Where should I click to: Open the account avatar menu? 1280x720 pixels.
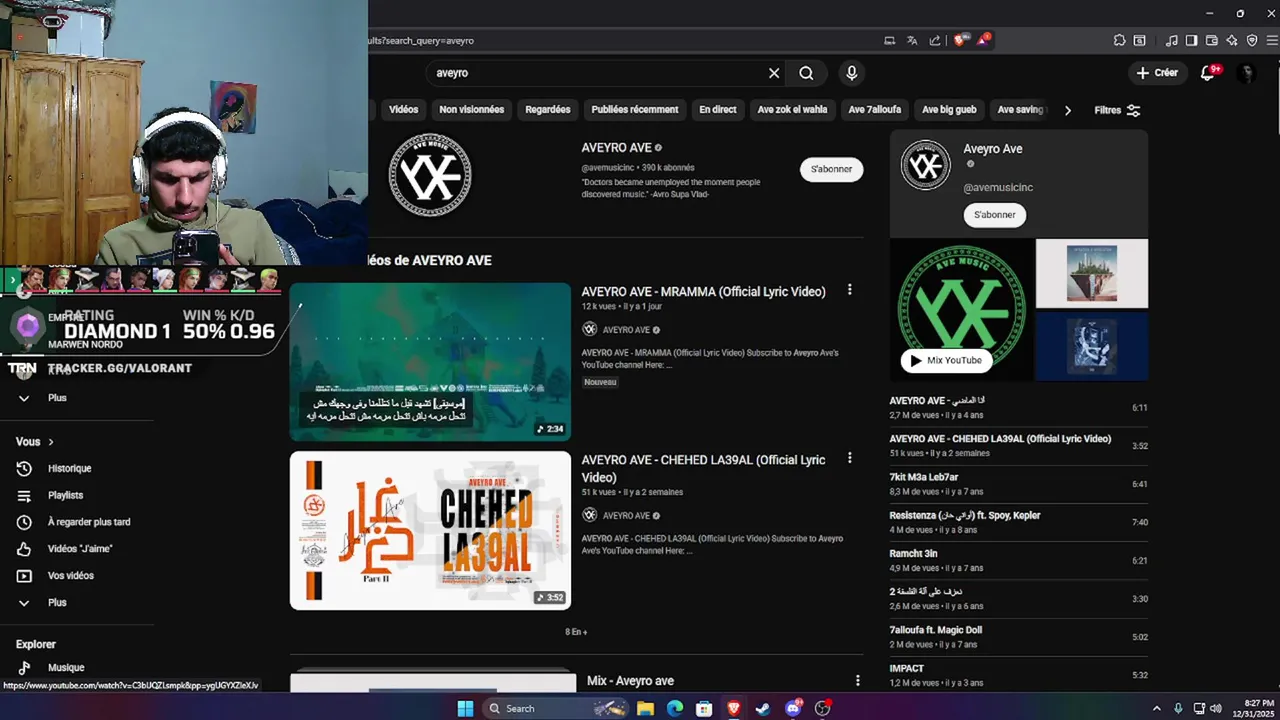[x=1246, y=73]
